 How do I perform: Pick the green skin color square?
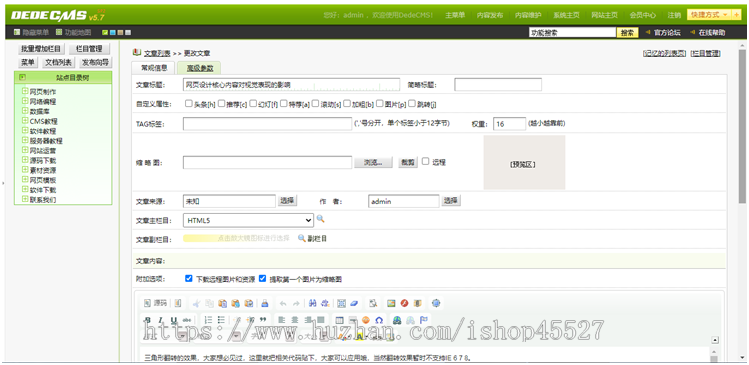[105, 32]
